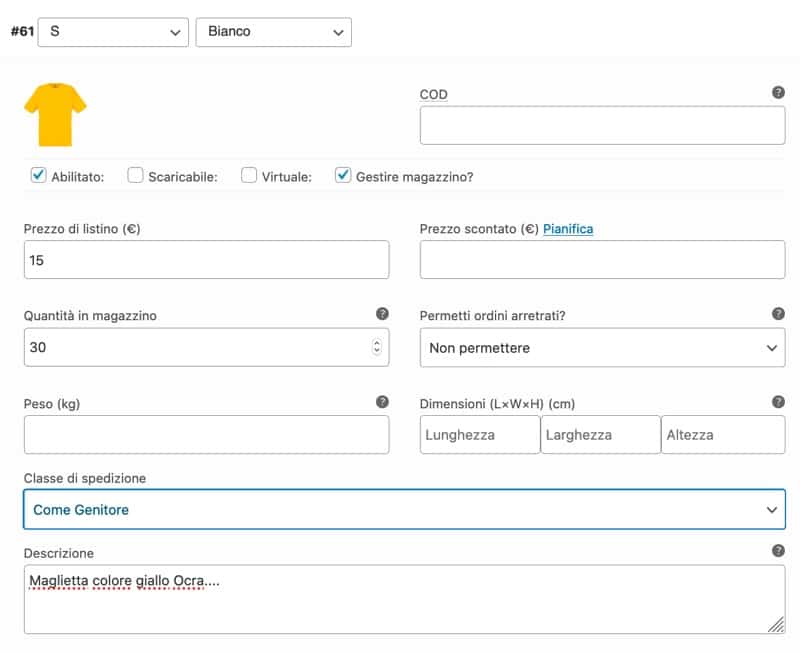Open the size dropdown showing S
Image resolution: width=800 pixels, height=653 pixels.
pos(114,32)
